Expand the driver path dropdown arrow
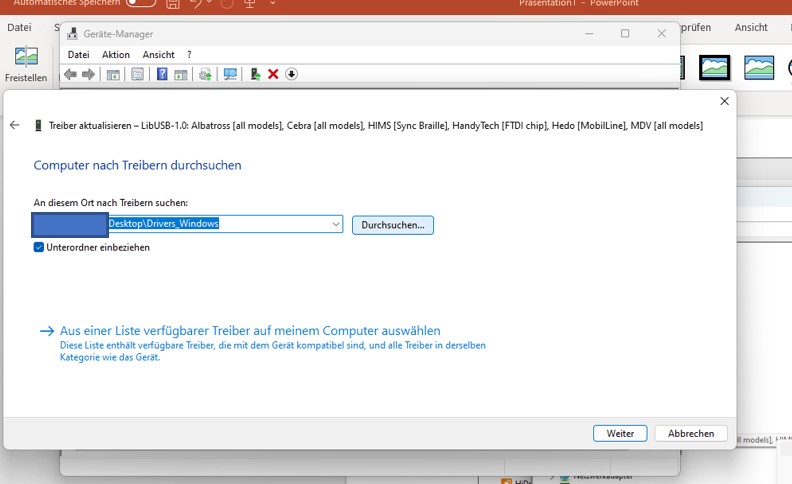Screen dimensions: 792x484 click(x=335, y=225)
